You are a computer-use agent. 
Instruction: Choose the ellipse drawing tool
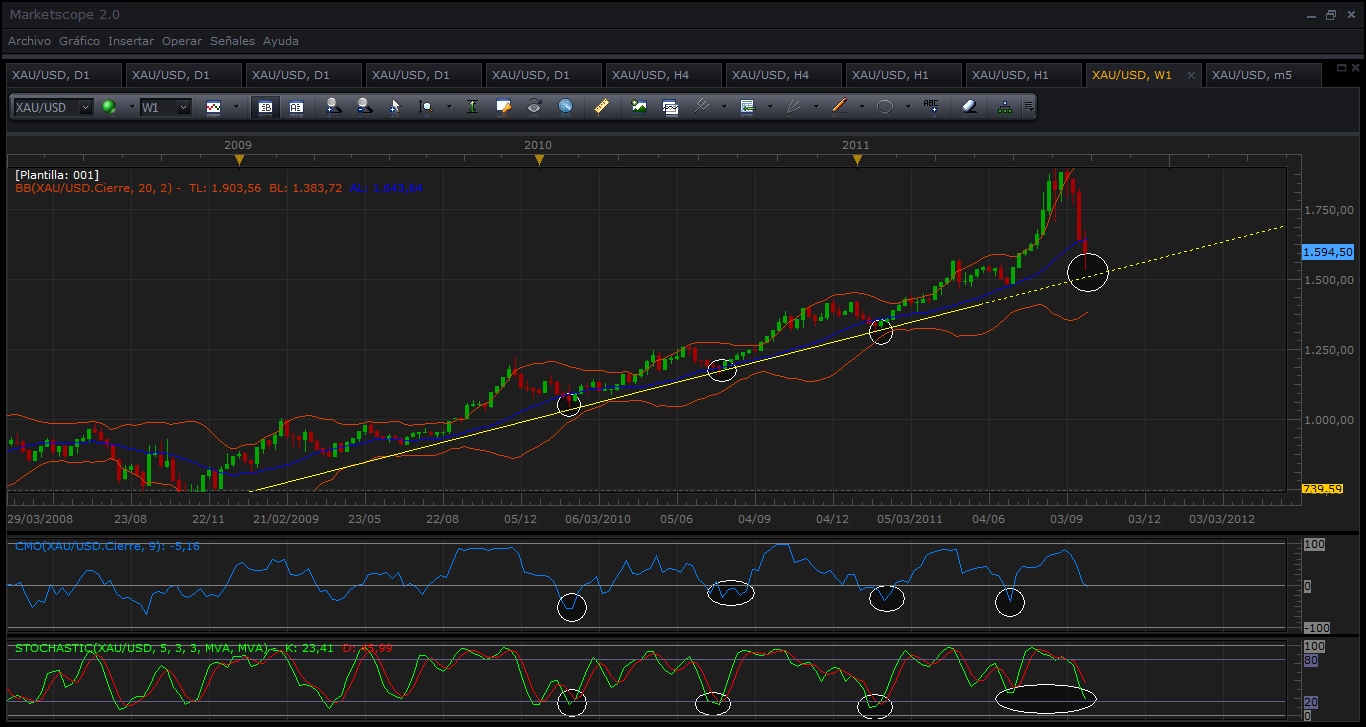point(885,106)
